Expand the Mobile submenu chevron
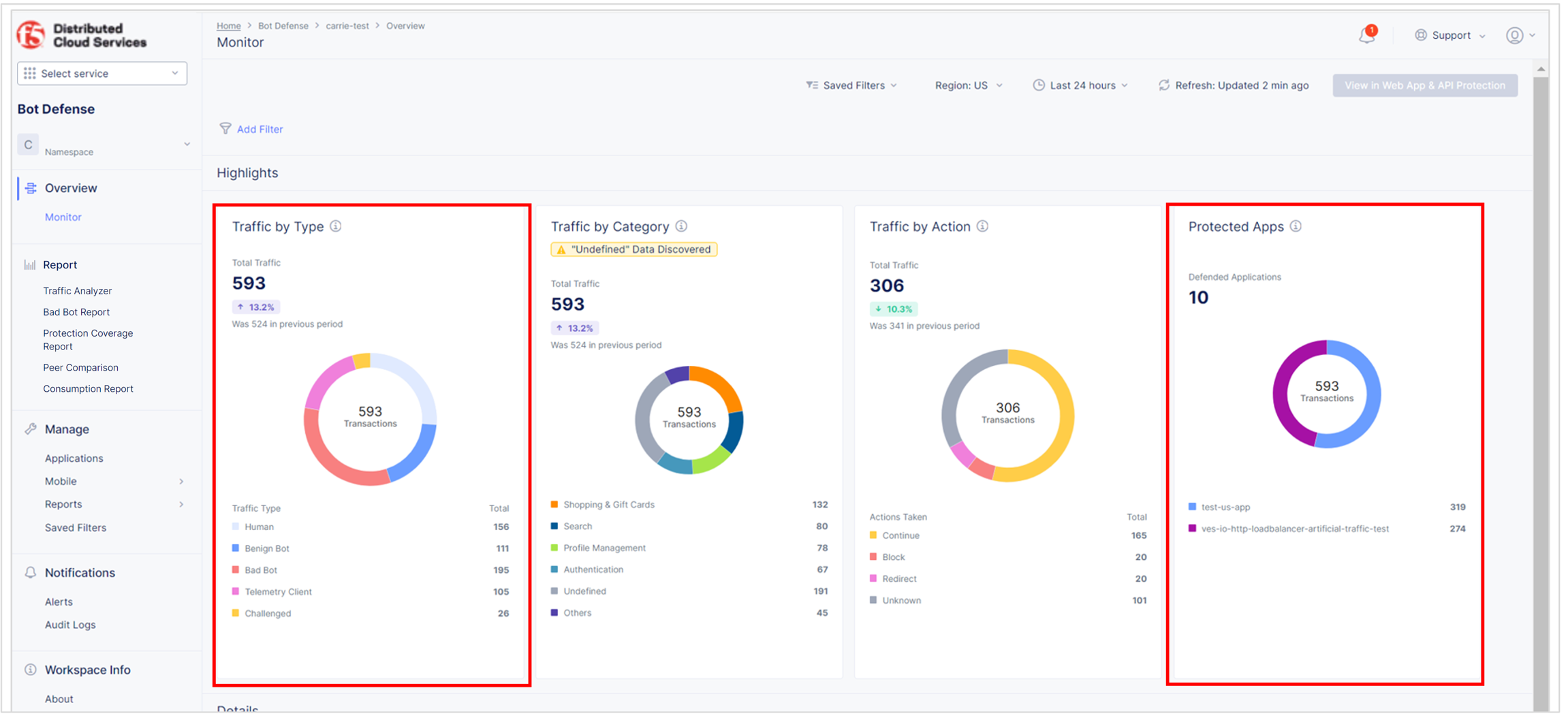Image resolution: width=1568 pixels, height=716 pixels. (181, 481)
